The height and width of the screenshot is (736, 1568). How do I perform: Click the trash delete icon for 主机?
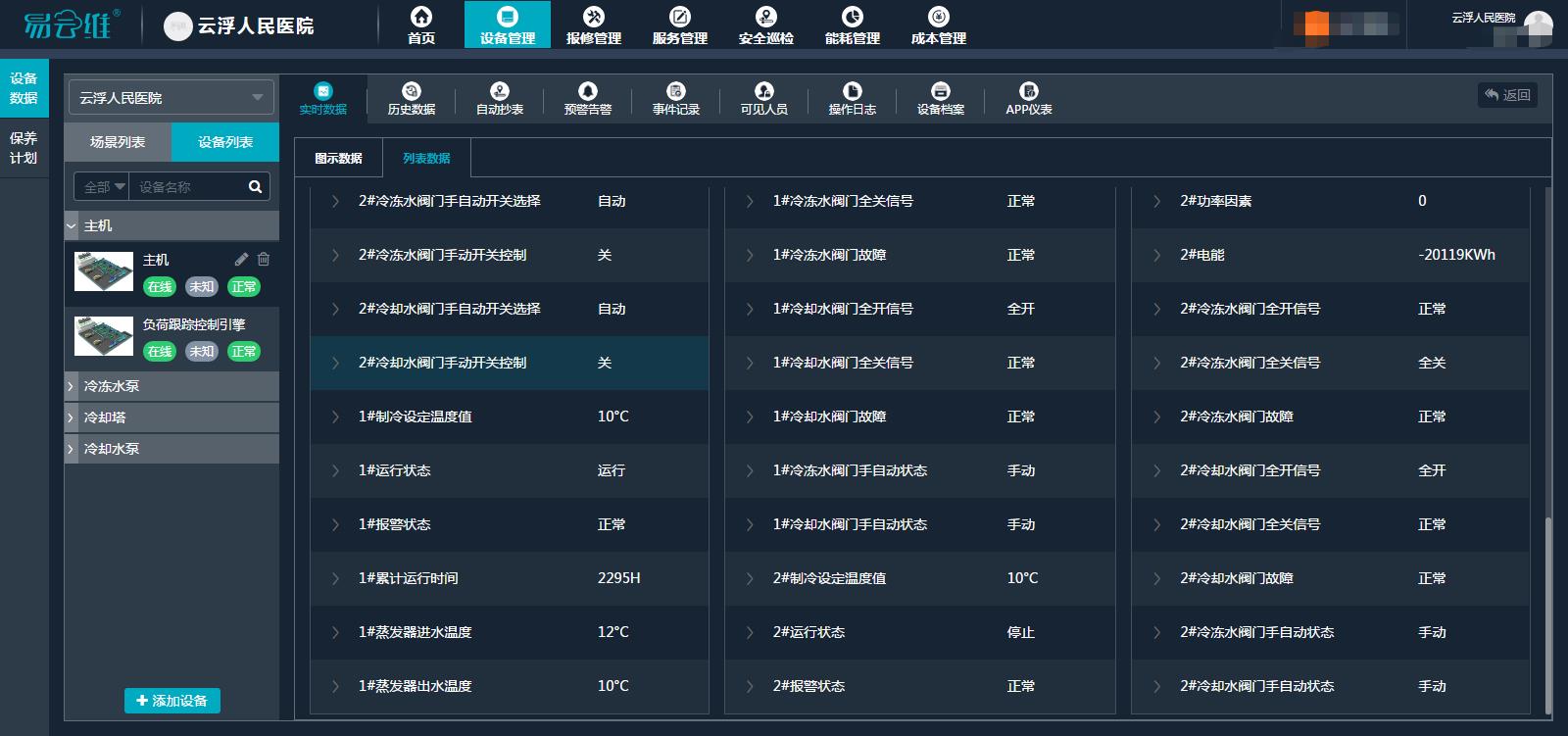click(264, 260)
